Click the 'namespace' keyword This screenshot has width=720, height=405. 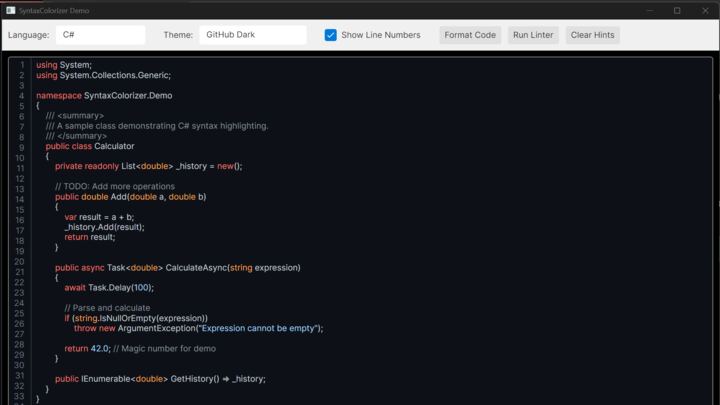[59, 96]
